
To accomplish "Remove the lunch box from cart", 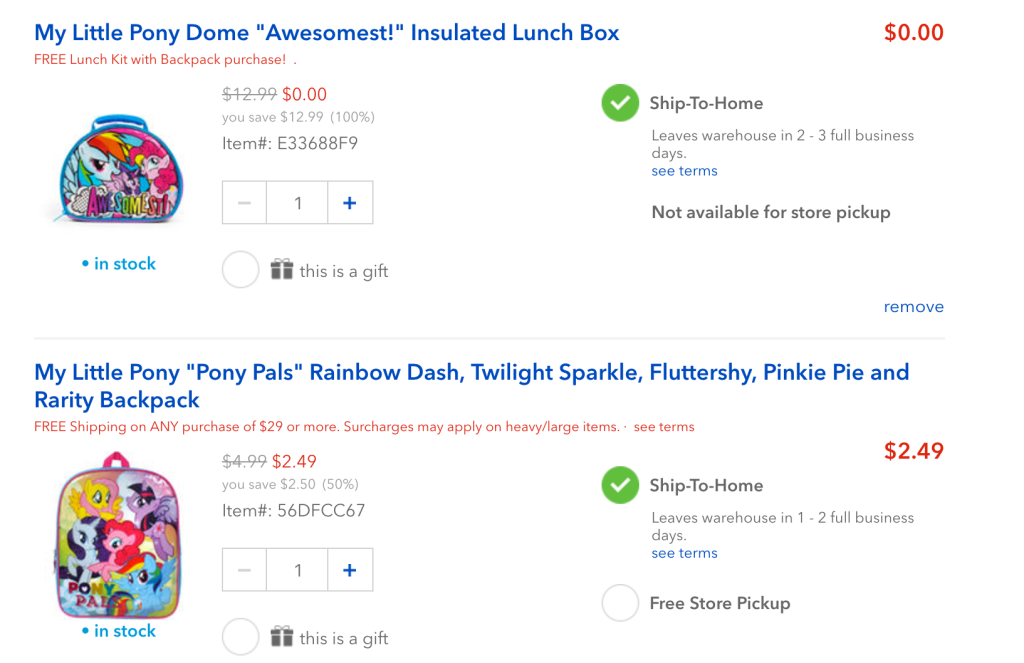I will (x=913, y=307).
